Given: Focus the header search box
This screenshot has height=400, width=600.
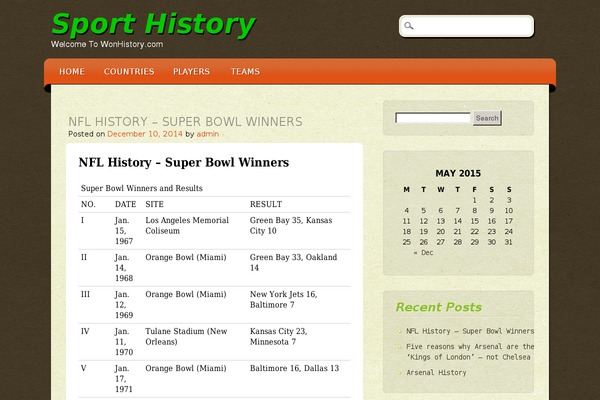Looking at the screenshot, I should point(466,26).
